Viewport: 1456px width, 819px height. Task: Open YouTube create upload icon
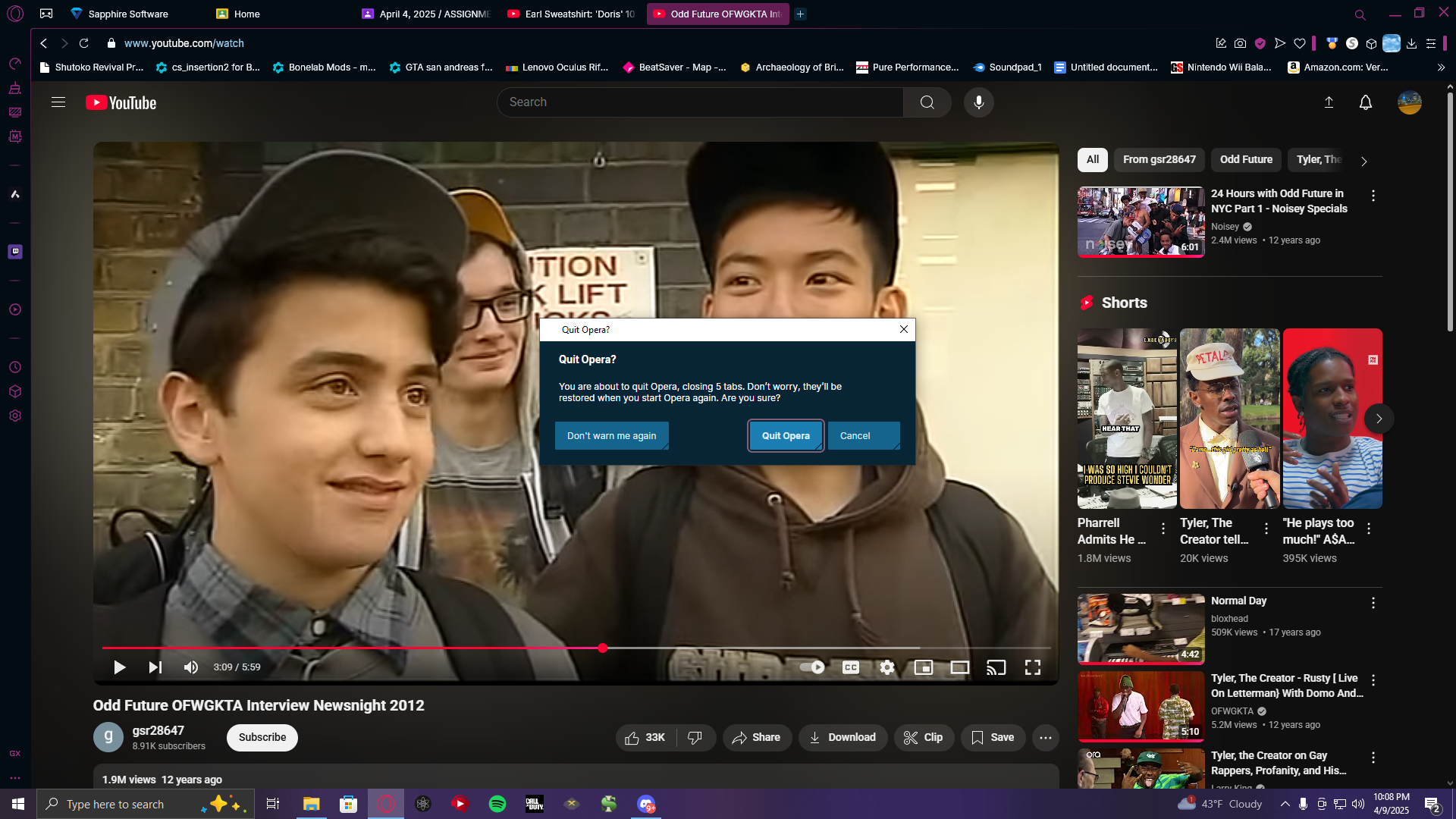(1329, 102)
